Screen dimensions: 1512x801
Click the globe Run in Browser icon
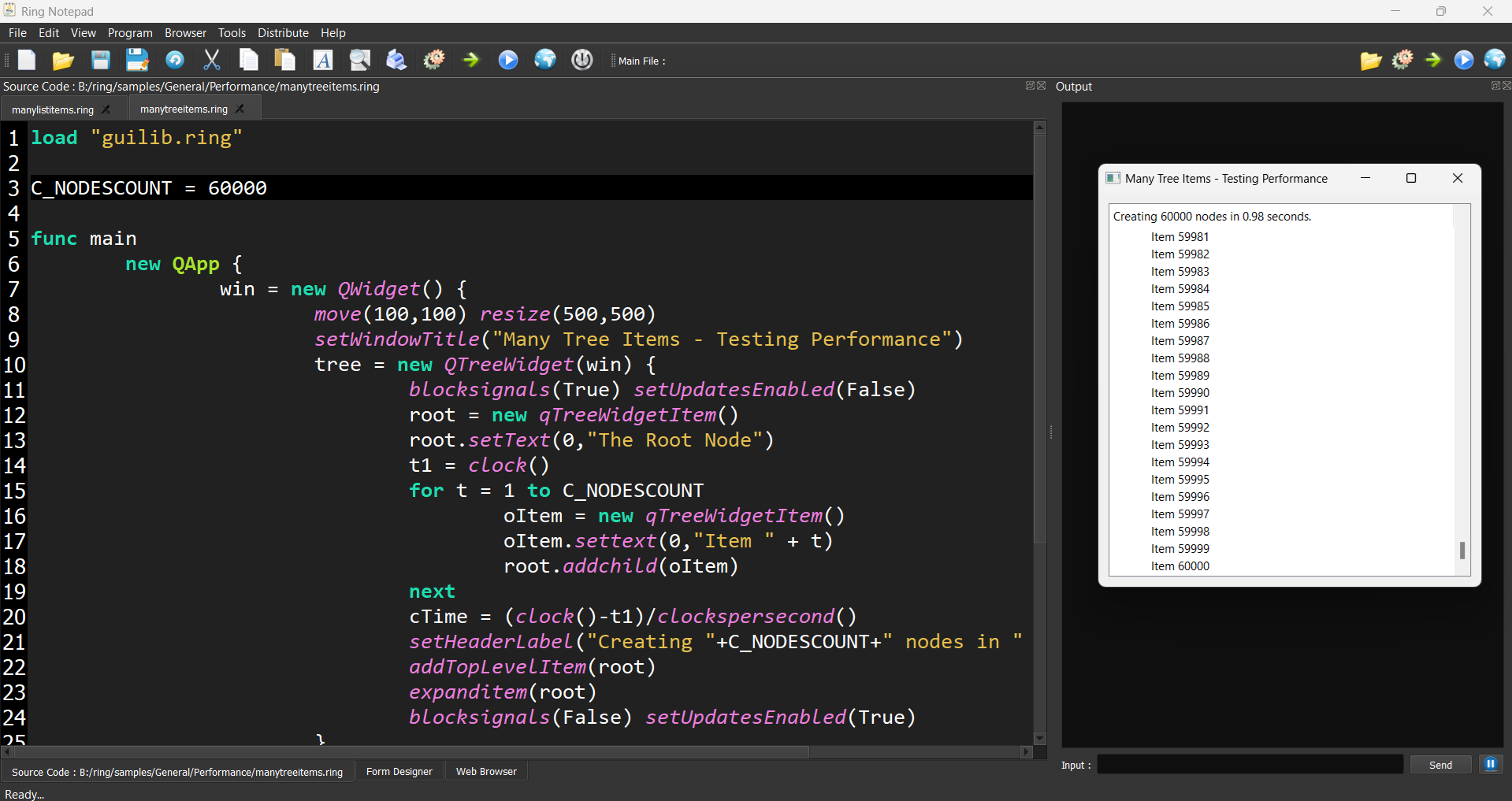(x=545, y=60)
